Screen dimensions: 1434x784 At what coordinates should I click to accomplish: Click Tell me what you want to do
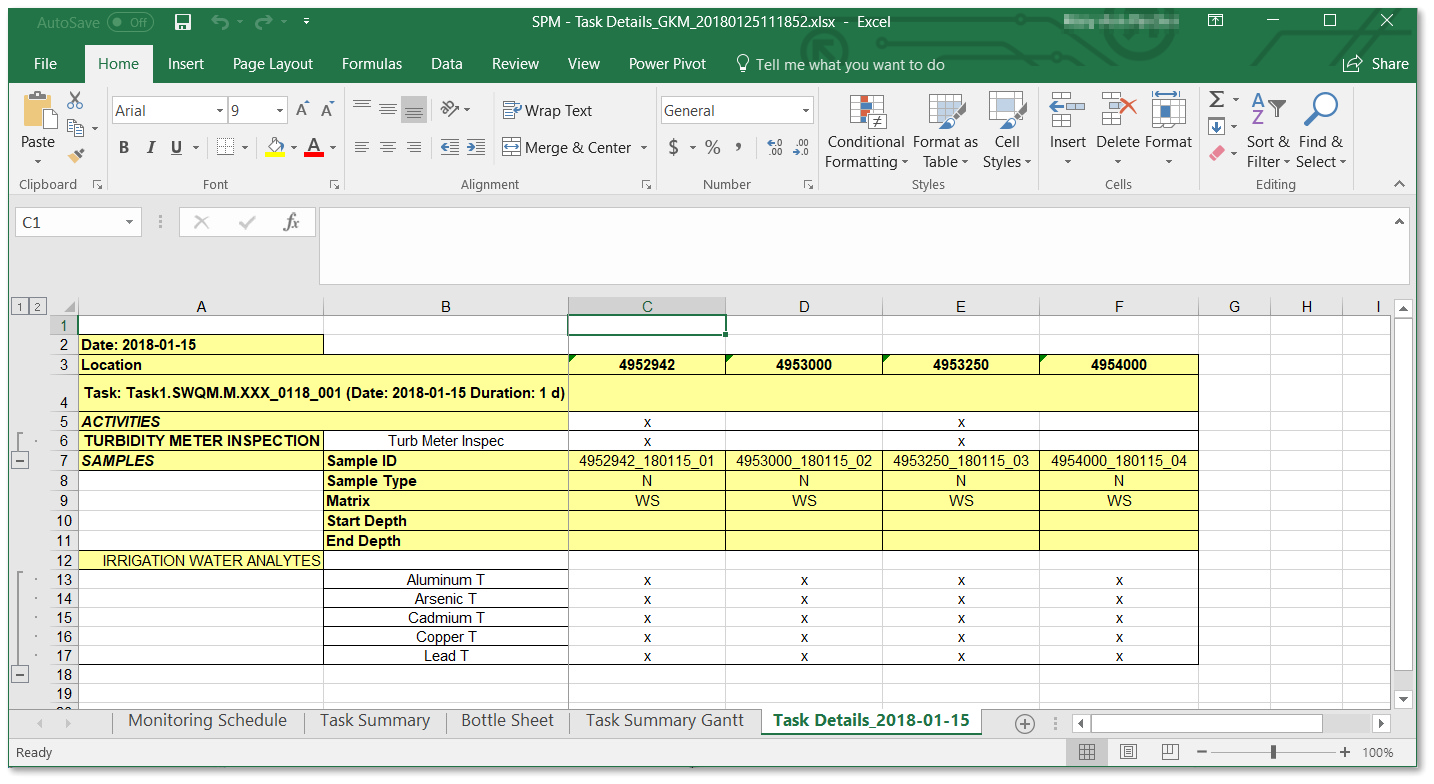(x=840, y=64)
